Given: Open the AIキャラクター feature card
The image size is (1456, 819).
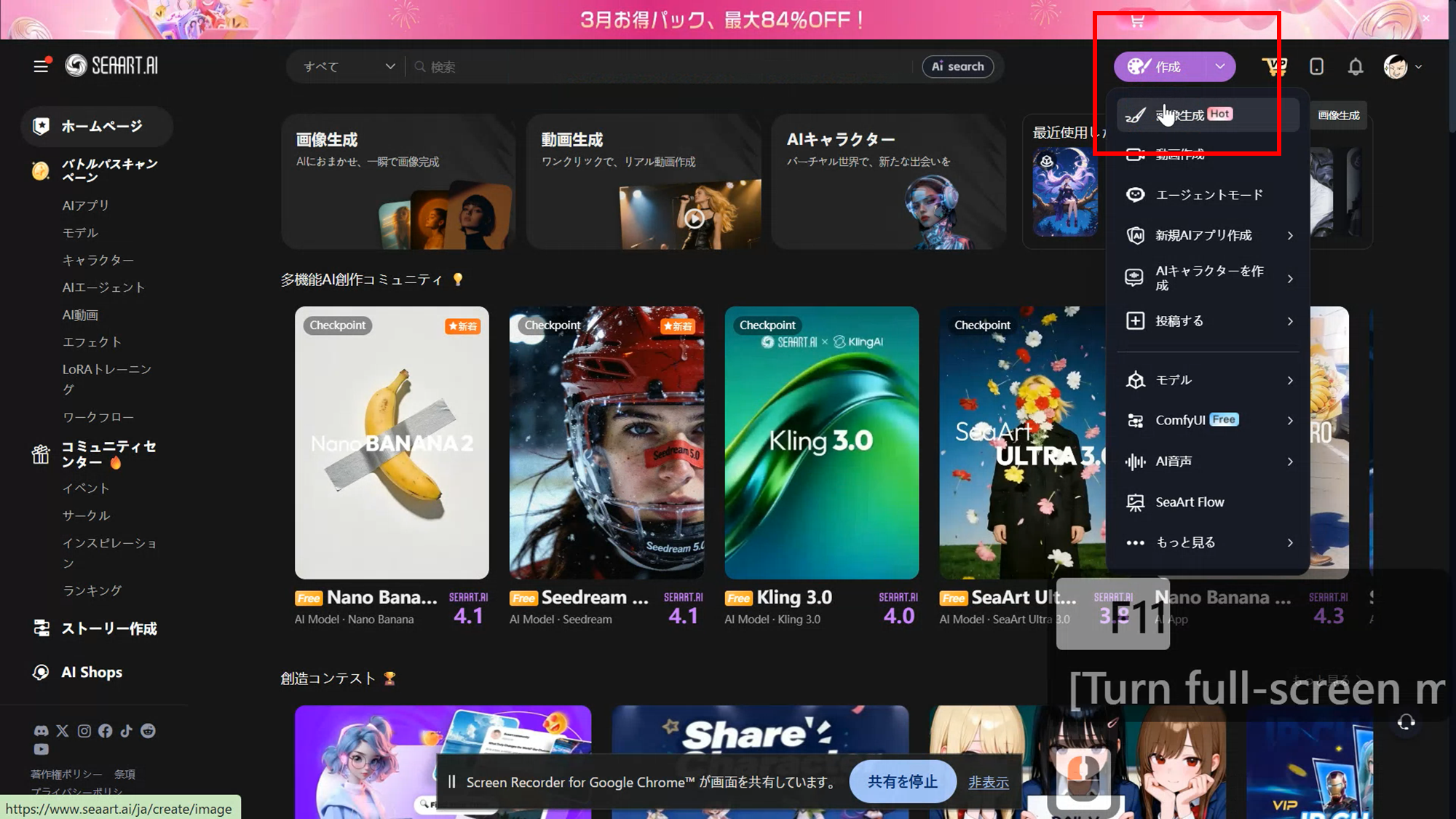Looking at the screenshot, I should (x=889, y=181).
